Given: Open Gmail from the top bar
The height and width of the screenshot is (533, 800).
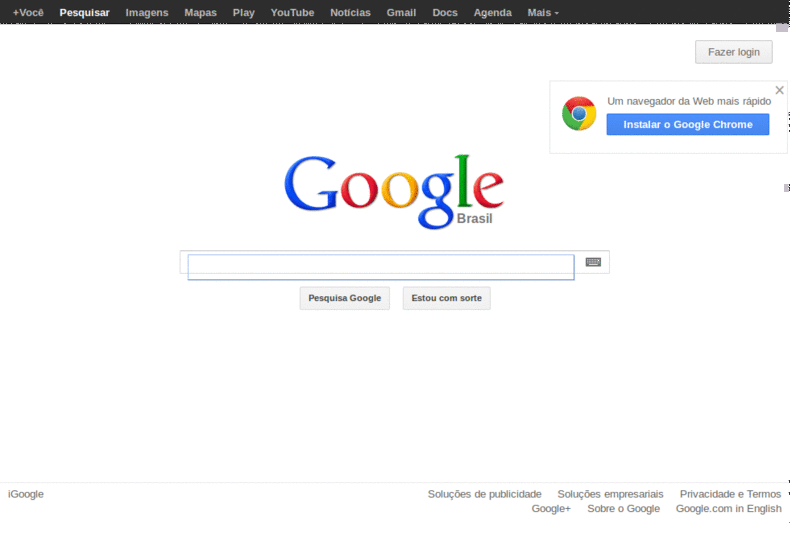Looking at the screenshot, I should pyautogui.click(x=401, y=12).
